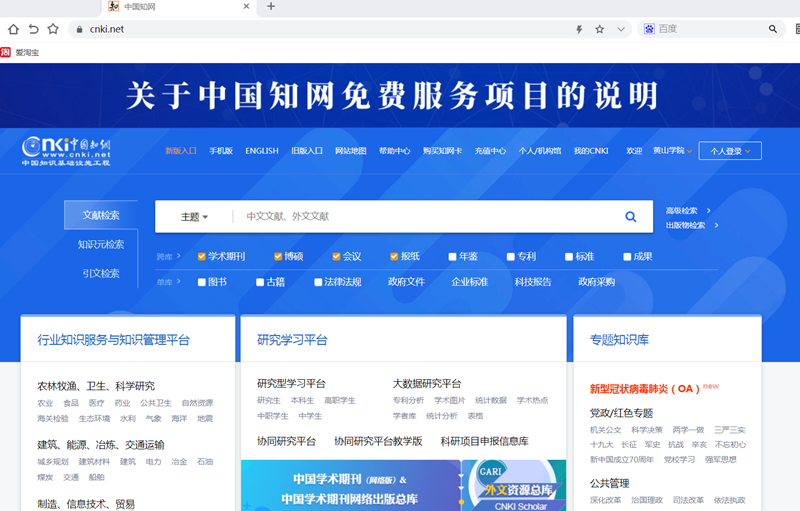Click the CNKI logo
The image size is (800, 511).
[67, 151]
